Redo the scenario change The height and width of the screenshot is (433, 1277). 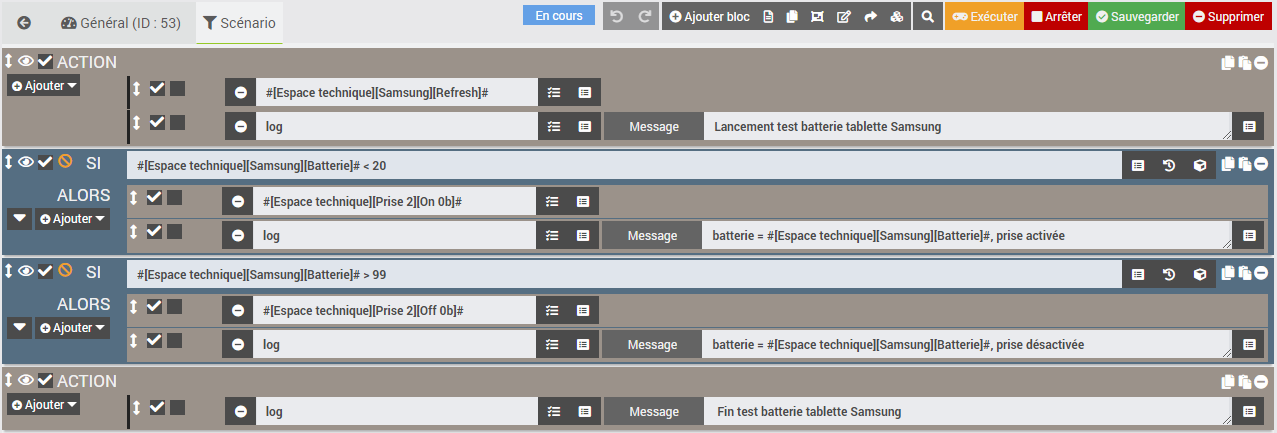(645, 17)
